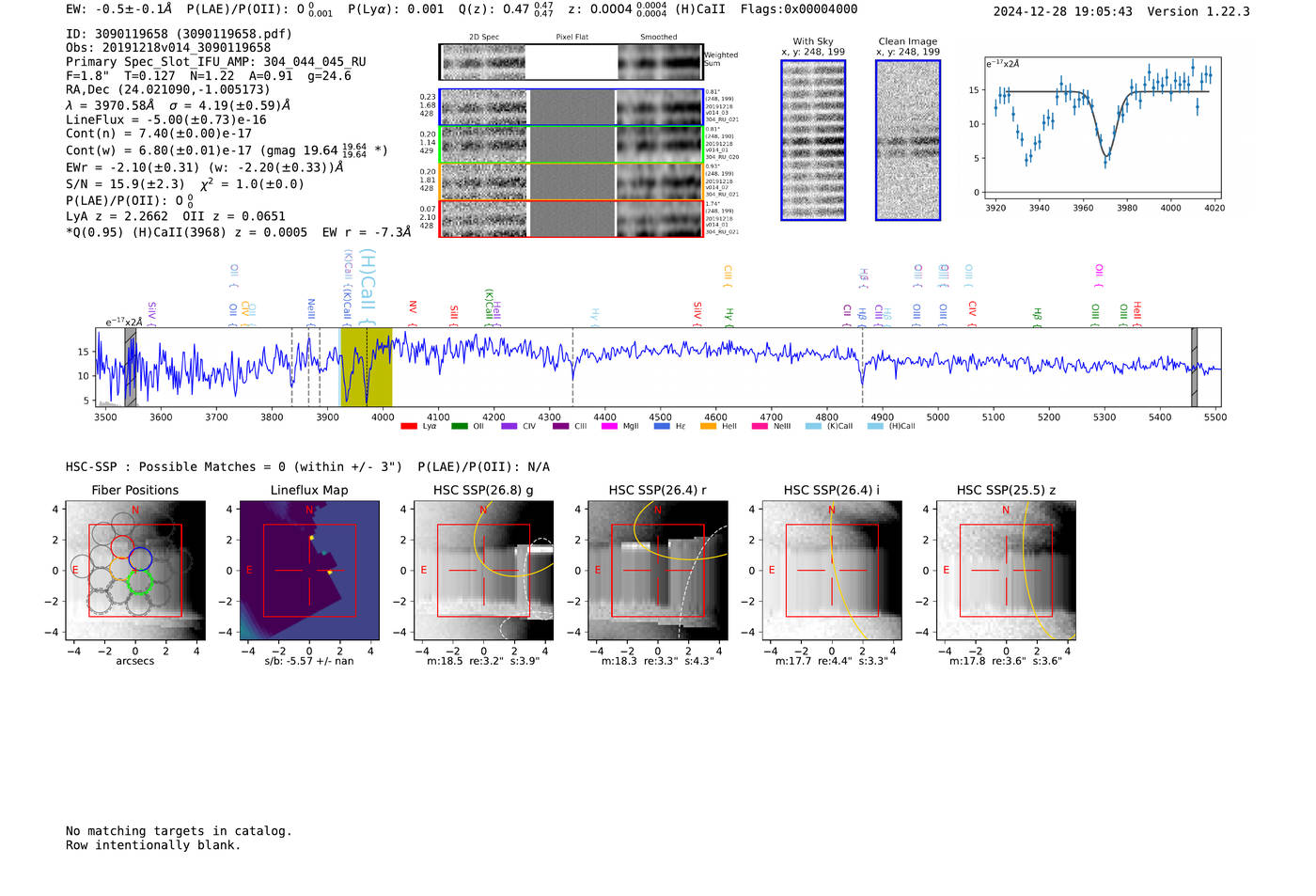Click the 'Pixel Flat' column header

click(572, 38)
